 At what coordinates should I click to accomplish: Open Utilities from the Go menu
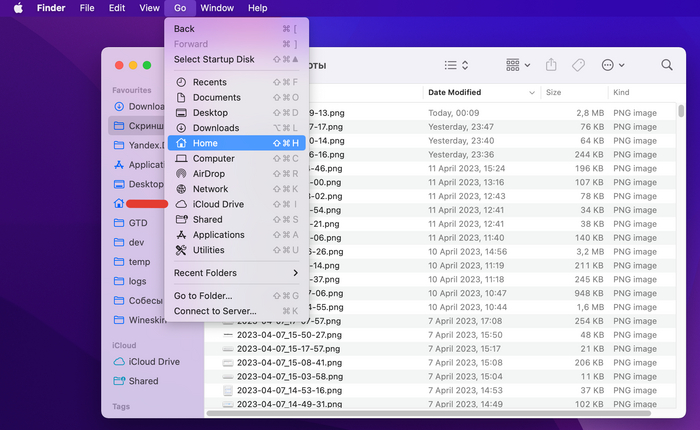[208, 250]
